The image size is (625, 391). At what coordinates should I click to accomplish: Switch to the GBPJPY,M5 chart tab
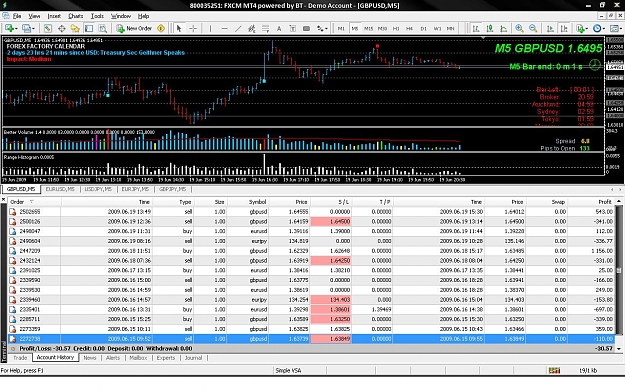[x=172, y=189]
